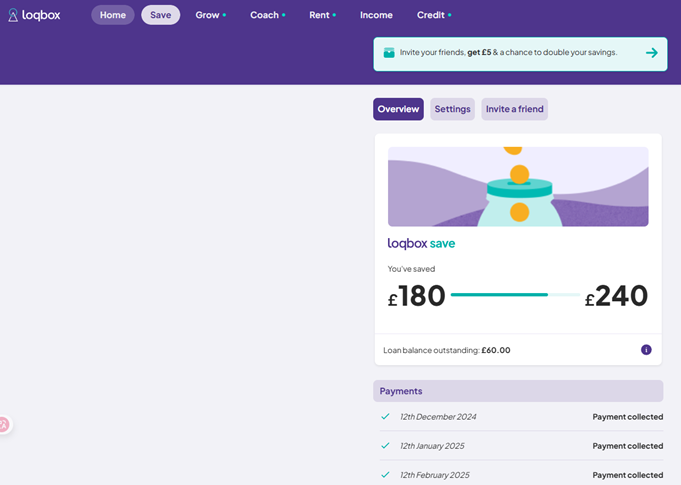Click Payment collected status for January 2025

coord(628,446)
